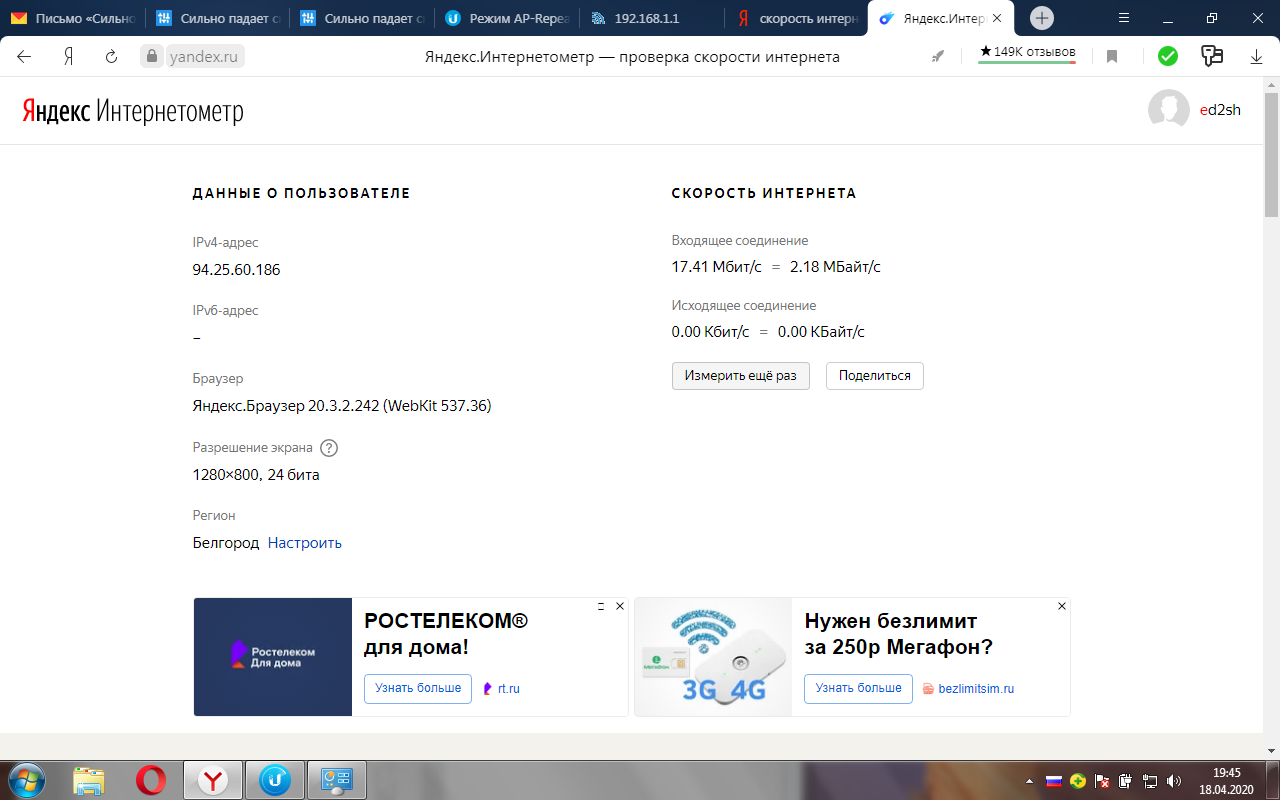Click the Узнать больше button in Мегафон ad
Image resolution: width=1280 pixels, height=800 pixels.
tap(858, 688)
